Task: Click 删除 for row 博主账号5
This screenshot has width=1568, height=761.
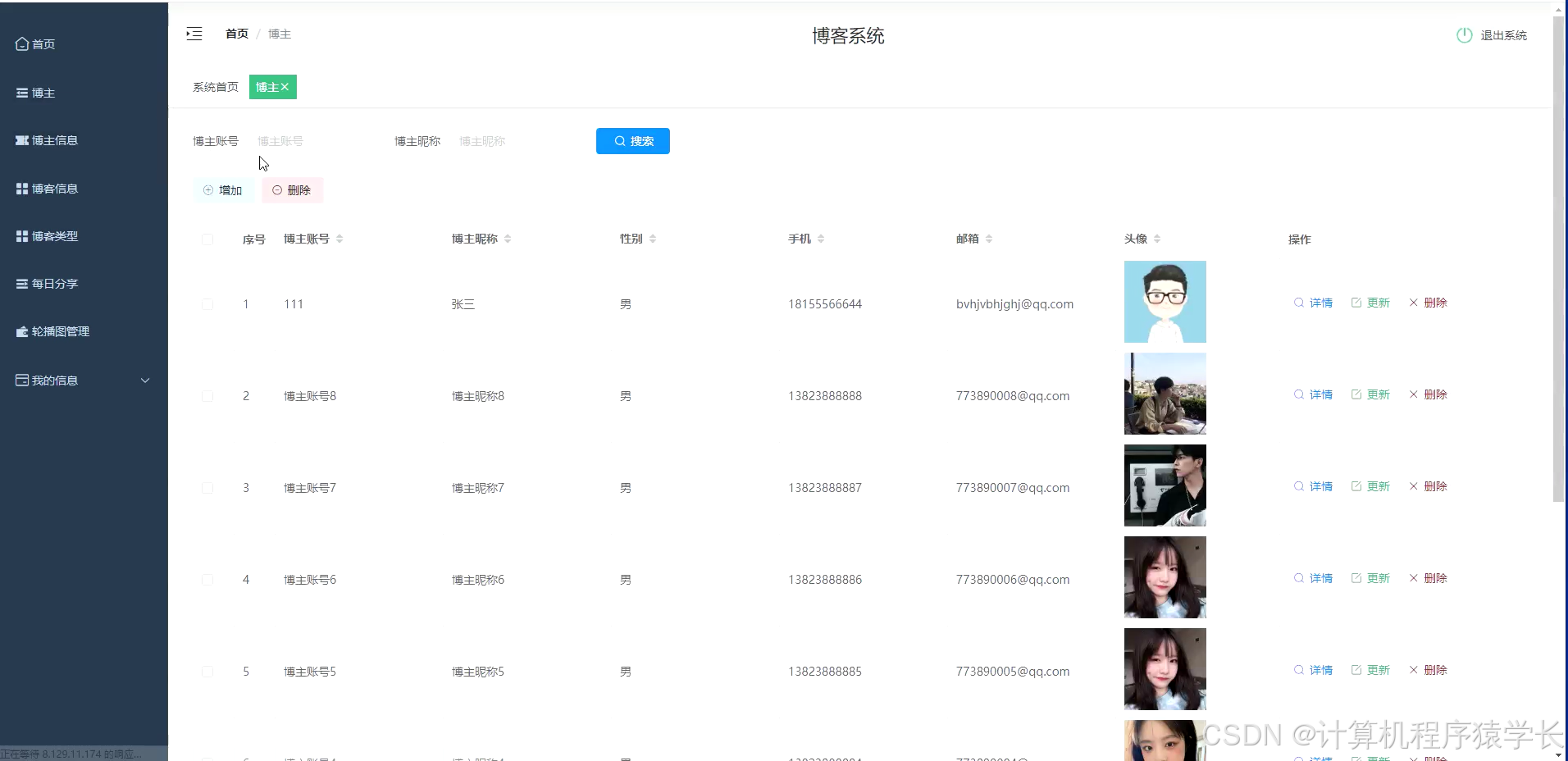Action: pyautogui.click(x=1436, y=670)
